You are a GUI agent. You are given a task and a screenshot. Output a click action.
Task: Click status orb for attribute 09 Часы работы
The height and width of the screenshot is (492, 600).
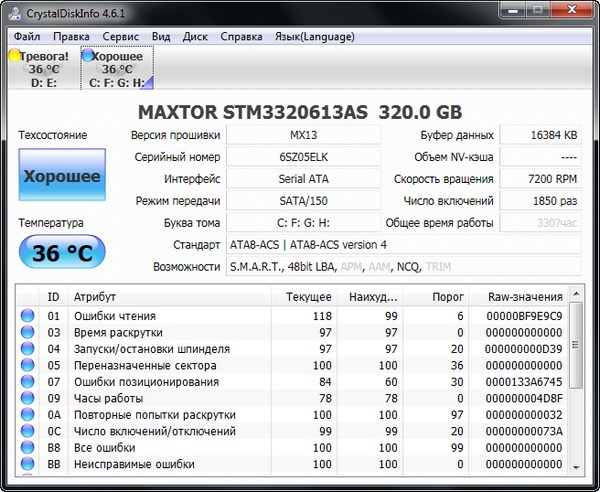(x=28, y=398)
